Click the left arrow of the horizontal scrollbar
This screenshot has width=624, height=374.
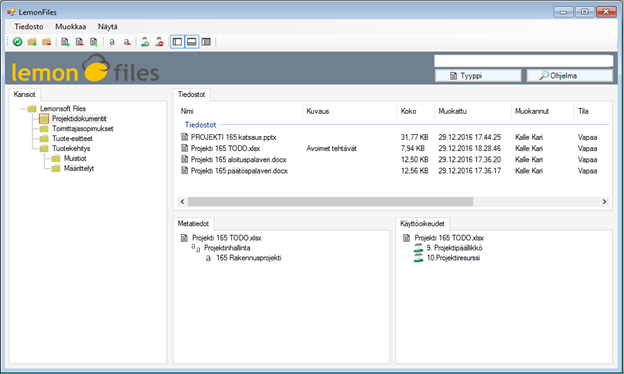pos(182,202)
